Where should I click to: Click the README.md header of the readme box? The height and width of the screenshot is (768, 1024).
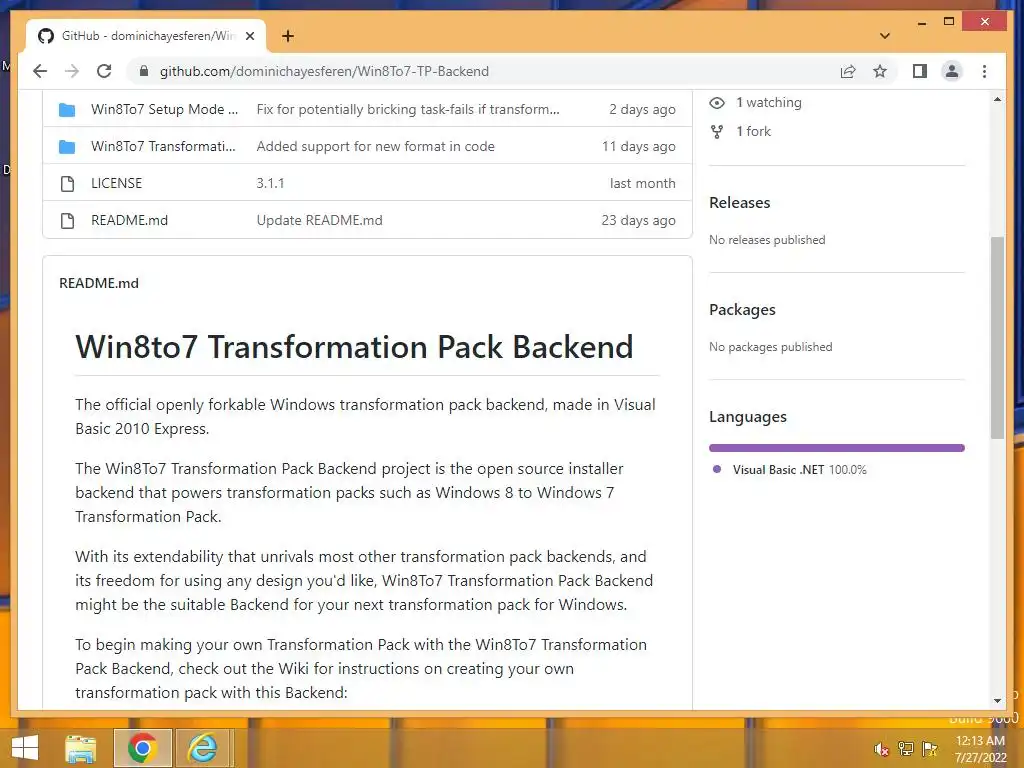99,283
